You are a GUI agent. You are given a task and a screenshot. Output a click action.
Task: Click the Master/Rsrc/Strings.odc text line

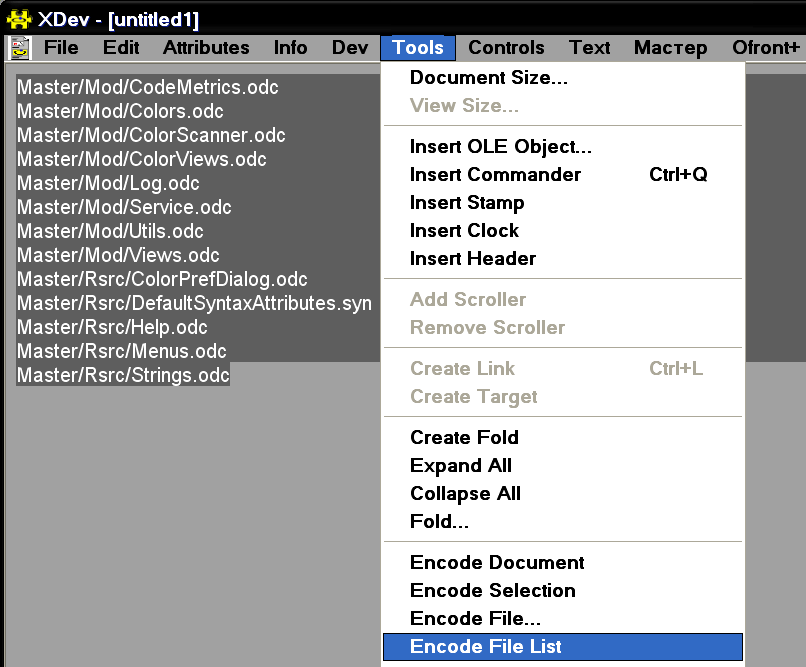(123, 376)
